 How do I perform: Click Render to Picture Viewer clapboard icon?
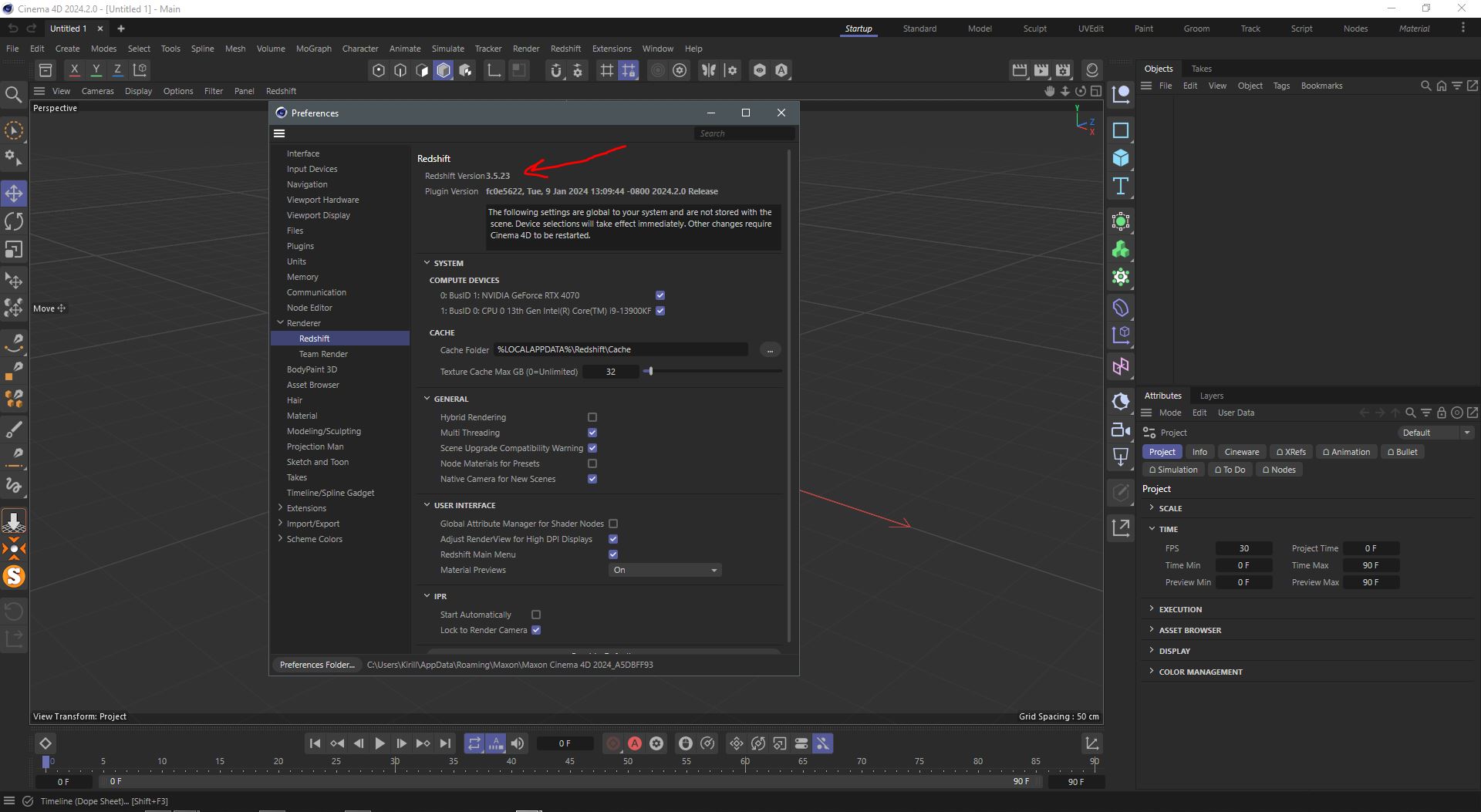click(1041, 70)
